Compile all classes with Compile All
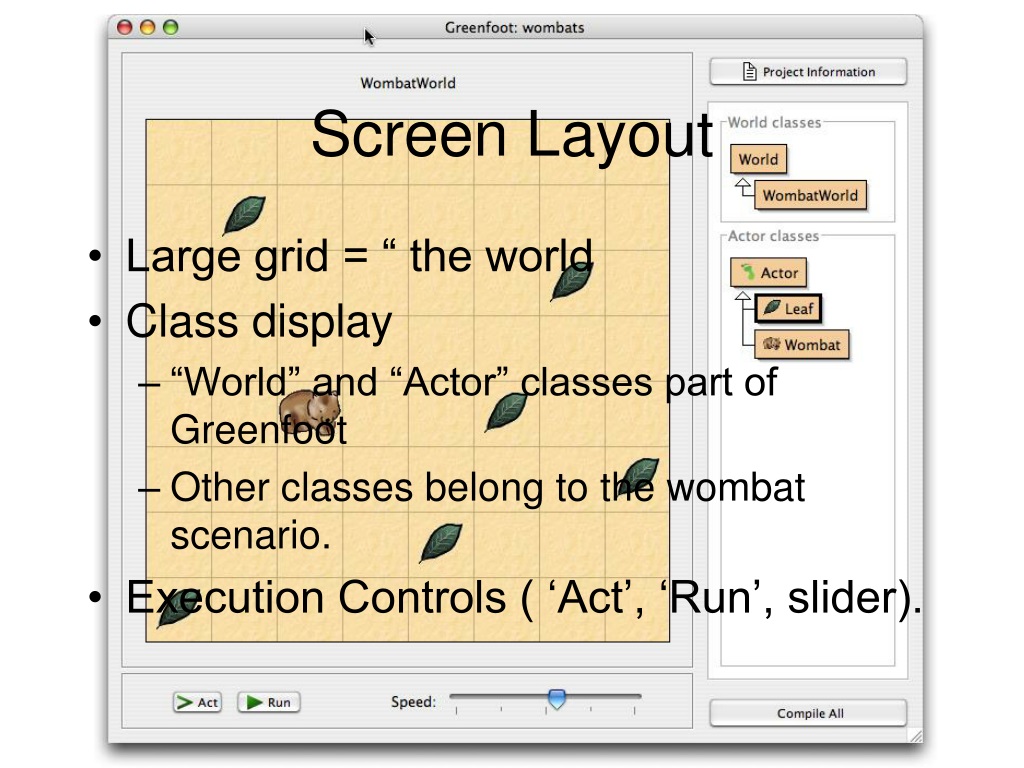The height and width of the screenshot is (768, 1024). (808, 713)
